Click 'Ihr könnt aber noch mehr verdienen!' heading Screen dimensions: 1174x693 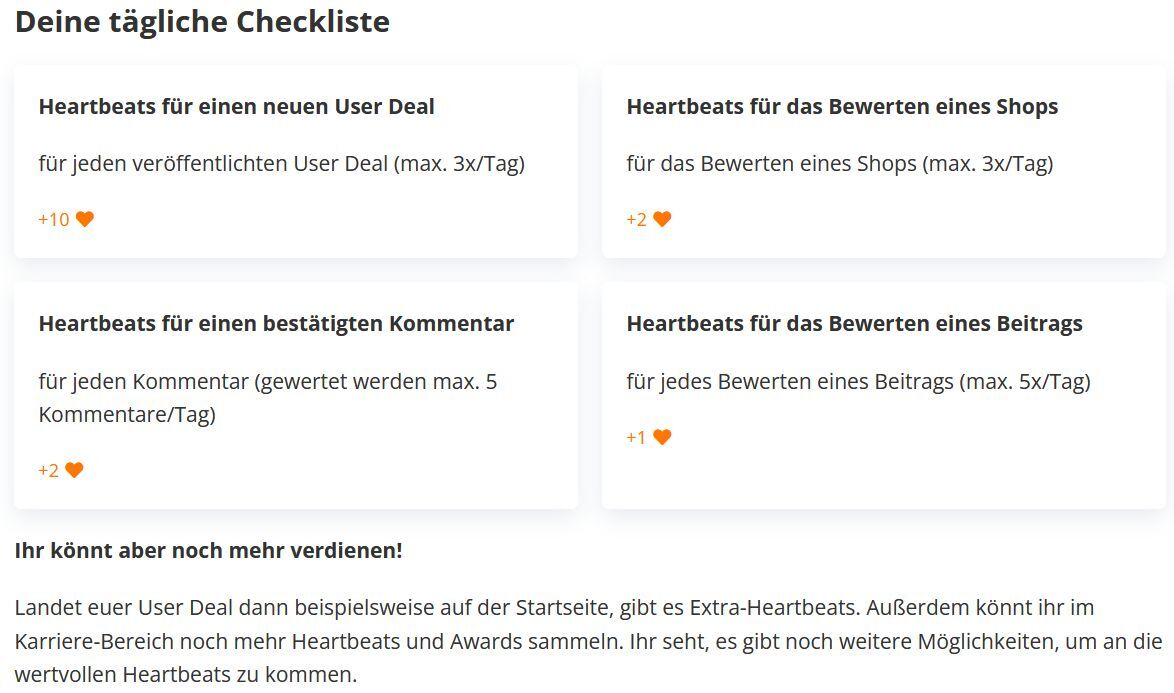click(209, 551)
